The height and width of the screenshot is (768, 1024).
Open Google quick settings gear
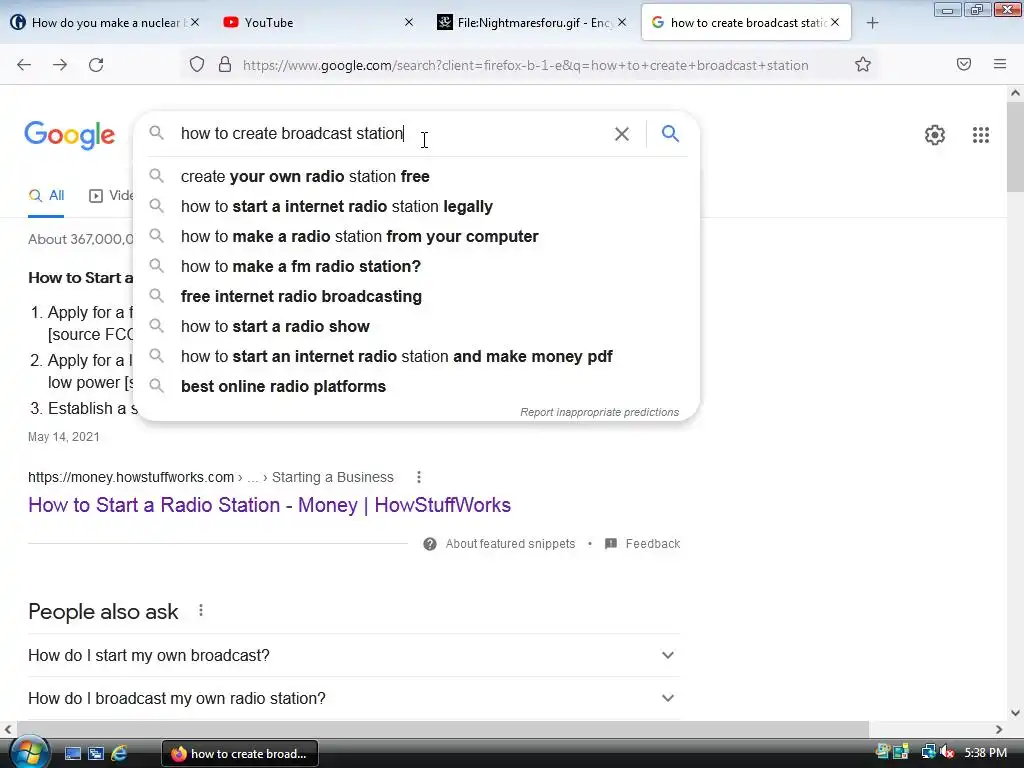tap(935, 135)
